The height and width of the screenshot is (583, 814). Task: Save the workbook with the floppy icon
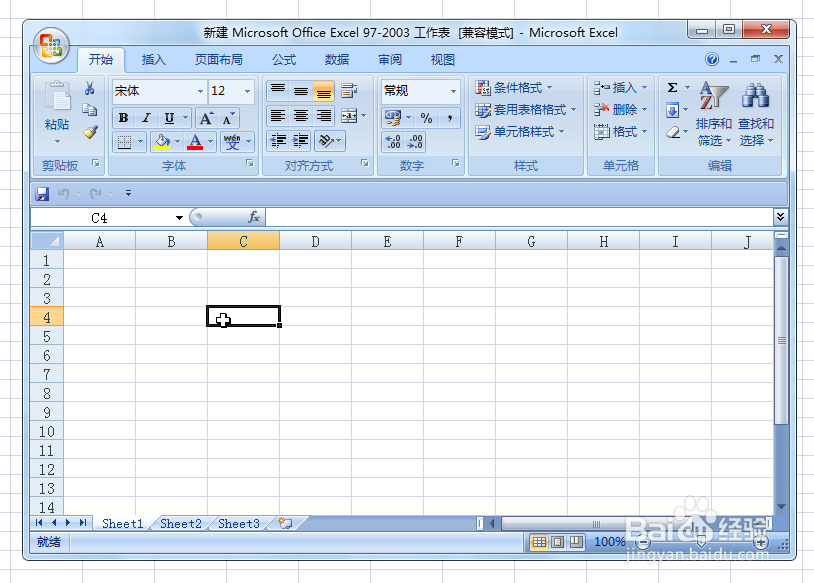click(42, 194)
